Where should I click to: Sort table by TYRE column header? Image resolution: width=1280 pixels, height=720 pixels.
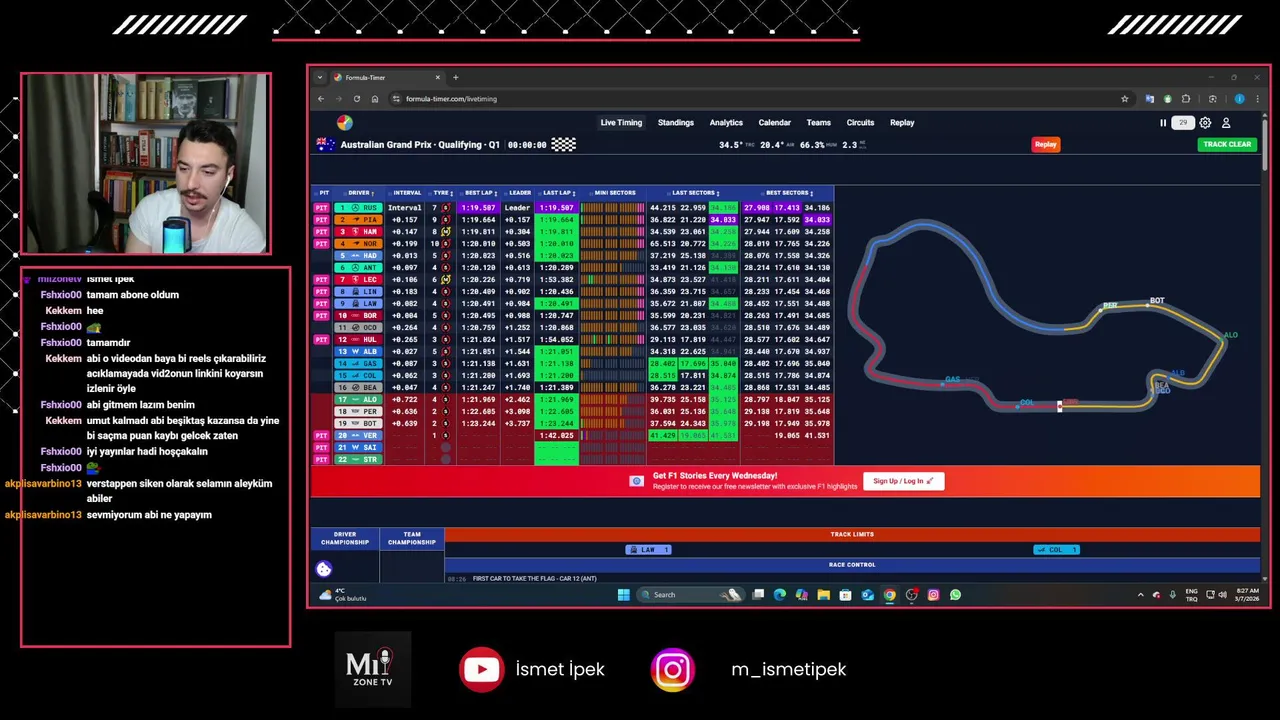tap(442, 193)
